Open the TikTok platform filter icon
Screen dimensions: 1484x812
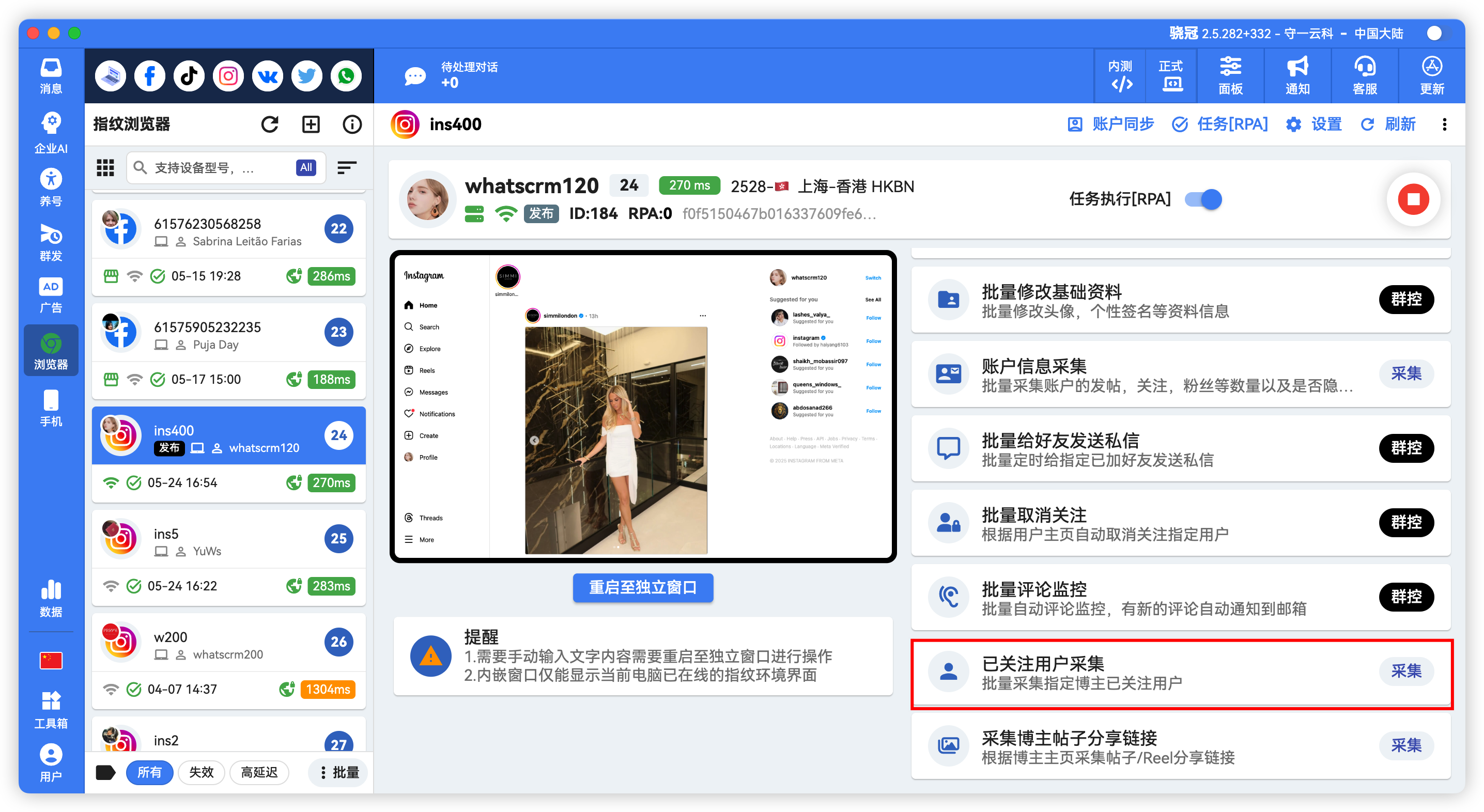click(189, 75)
